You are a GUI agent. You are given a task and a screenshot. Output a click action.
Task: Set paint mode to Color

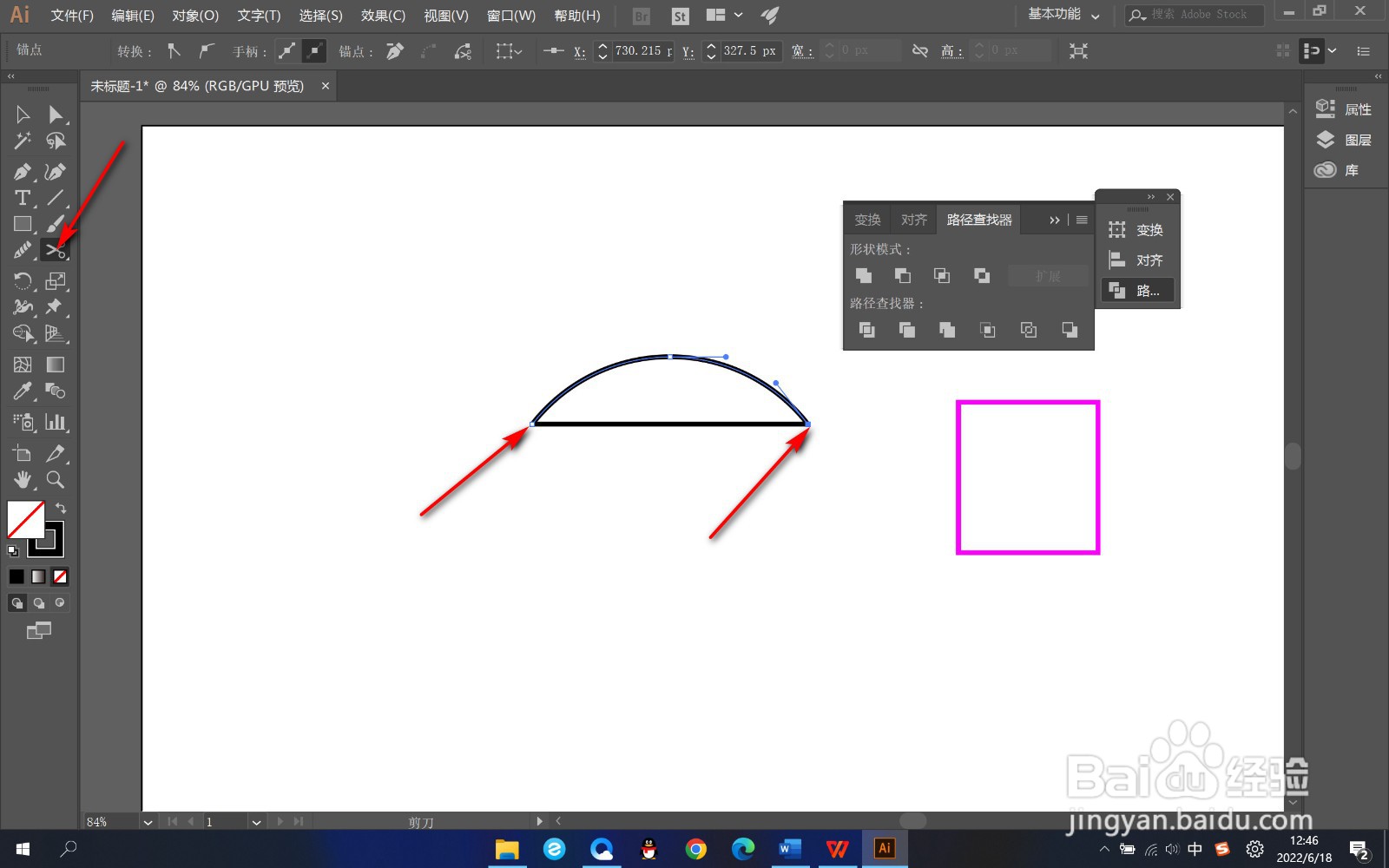point(16,576)
